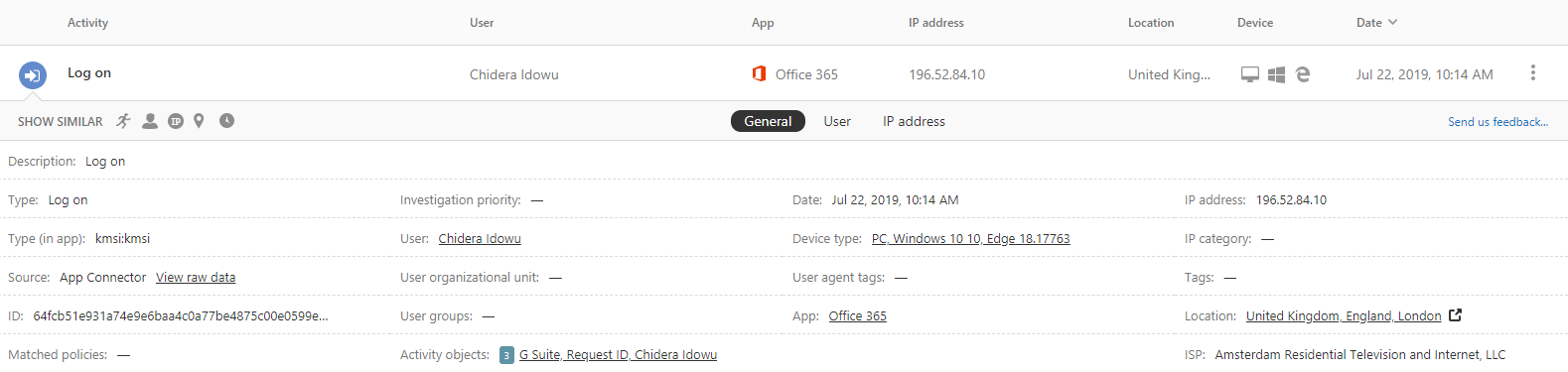
Task: Click the Office 365 app logo icon
Action: click(759, 73)
